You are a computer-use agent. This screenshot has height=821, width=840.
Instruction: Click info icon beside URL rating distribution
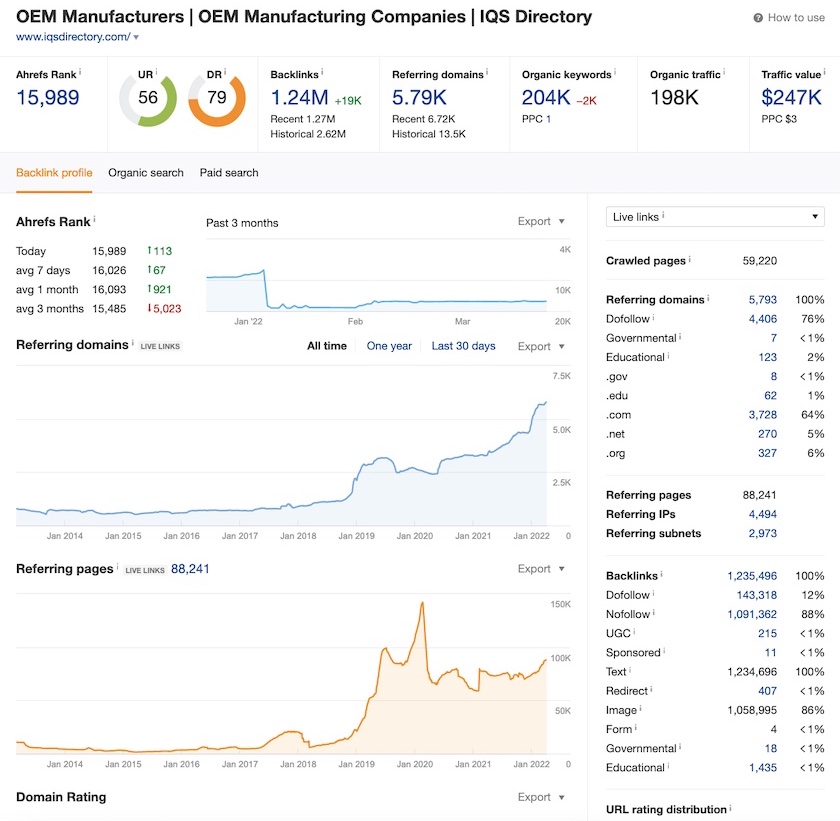730,808
